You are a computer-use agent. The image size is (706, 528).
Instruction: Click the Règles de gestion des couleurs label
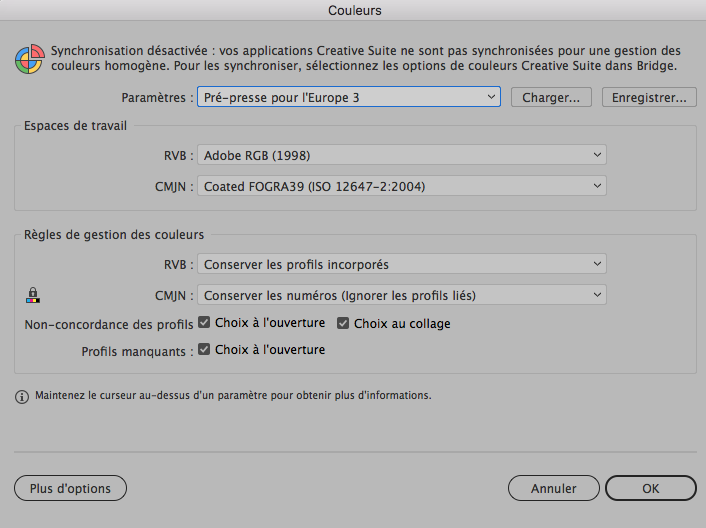tap(114, 235)
